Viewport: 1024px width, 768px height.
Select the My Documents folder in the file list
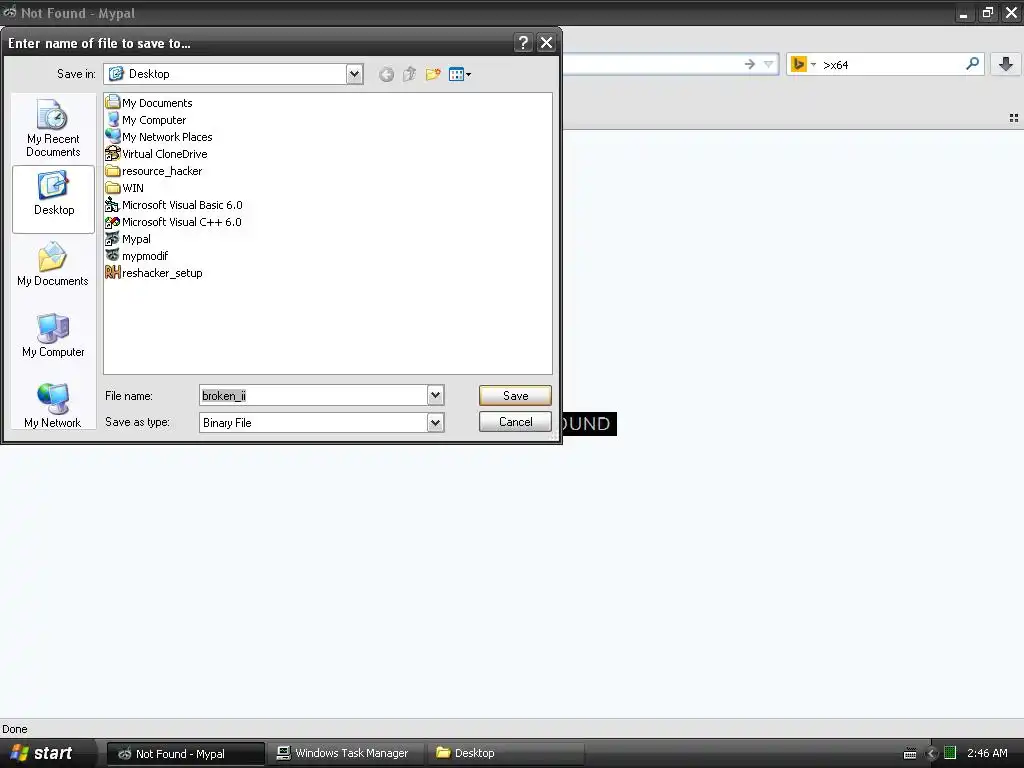point(149,103)
